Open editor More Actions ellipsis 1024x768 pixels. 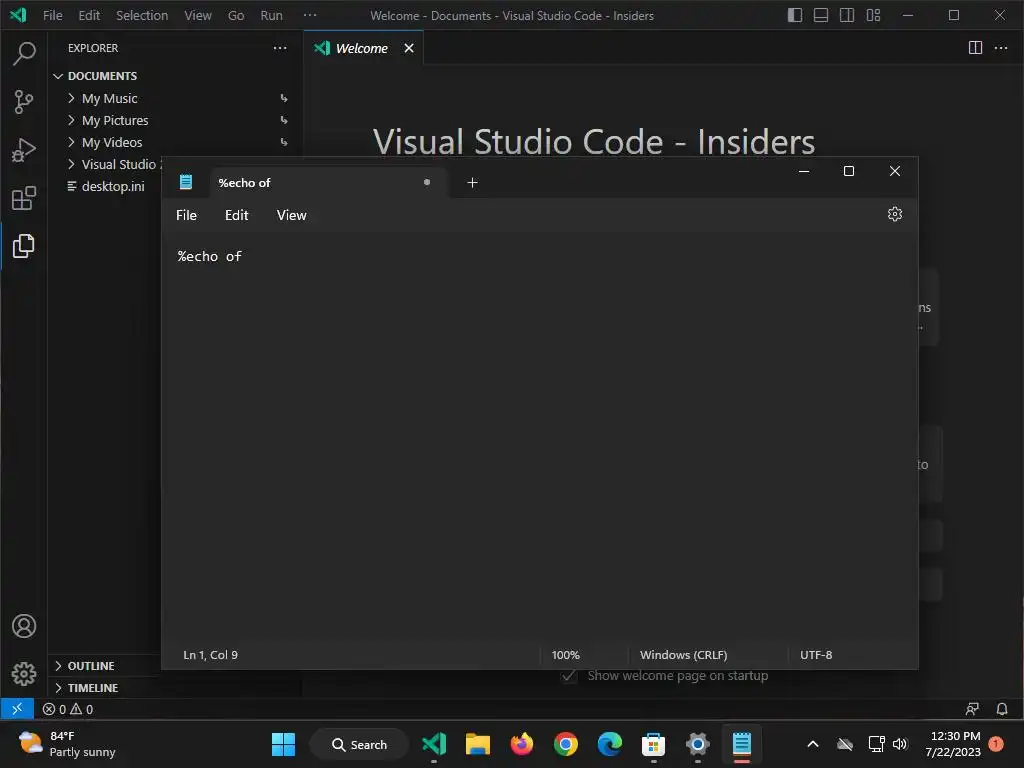point(1000,48)
